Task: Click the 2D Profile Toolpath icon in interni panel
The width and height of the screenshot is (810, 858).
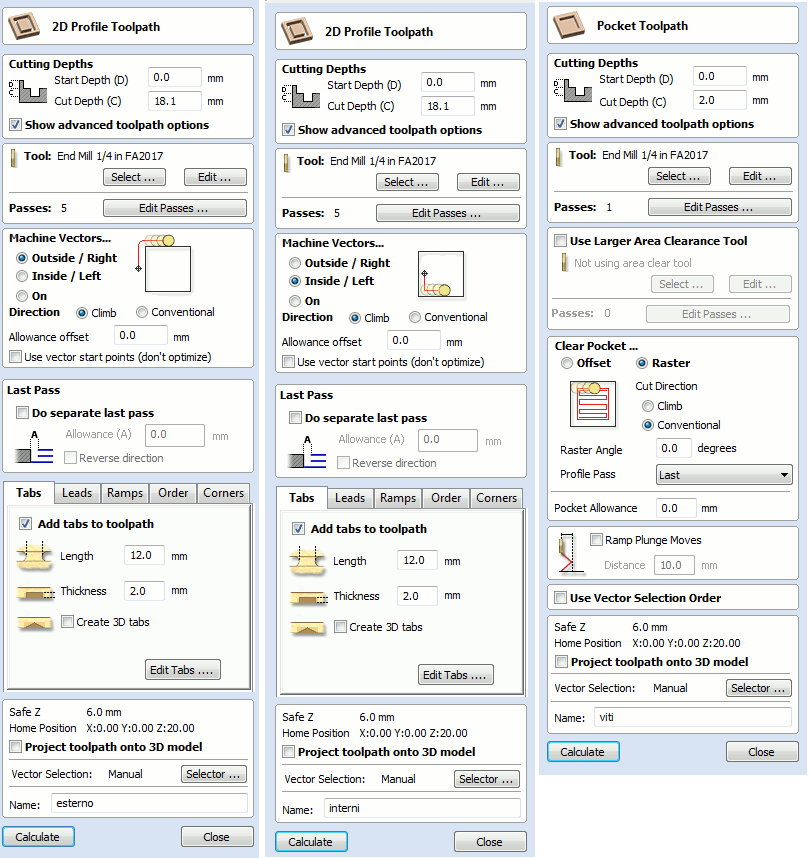Action: (297, 31)
